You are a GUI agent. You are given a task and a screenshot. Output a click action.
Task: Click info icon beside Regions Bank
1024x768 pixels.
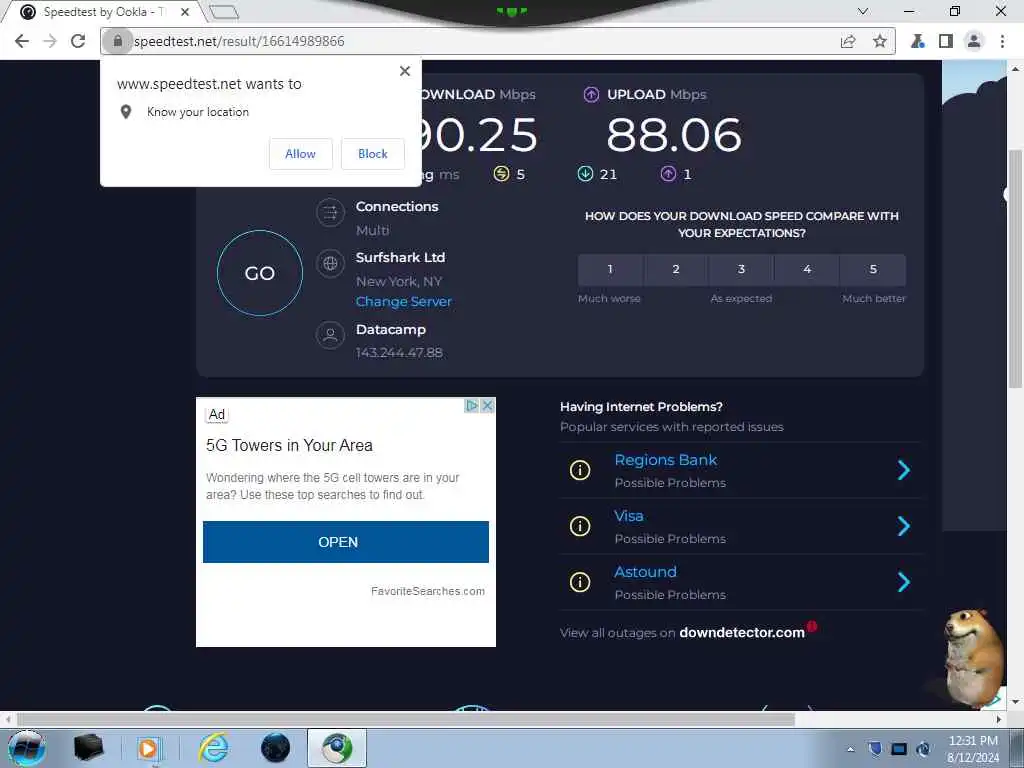tap(580, 470)
